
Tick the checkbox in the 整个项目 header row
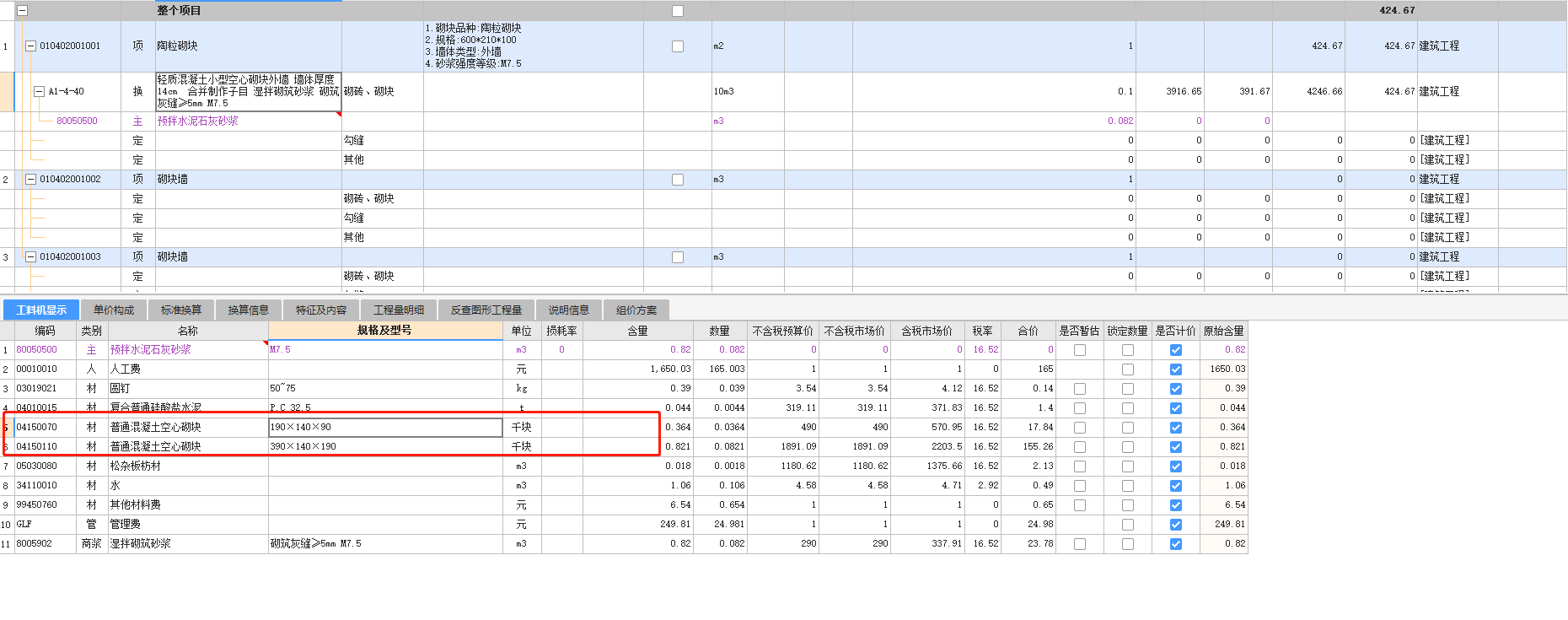678,11
